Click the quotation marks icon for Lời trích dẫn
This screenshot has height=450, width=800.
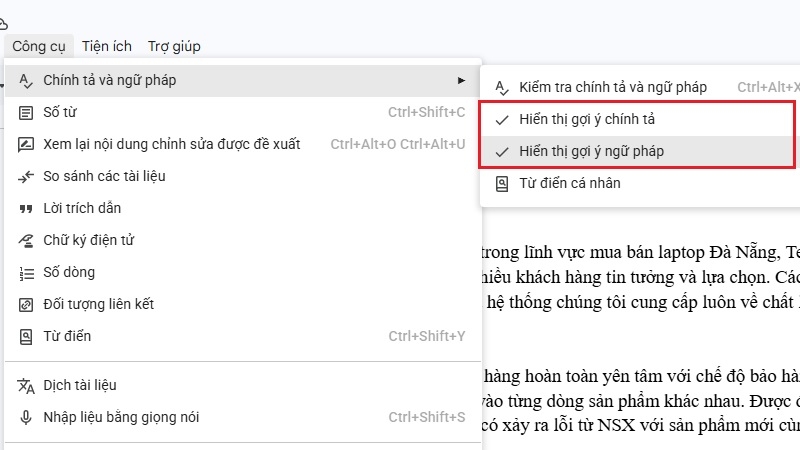pos(26,209)
